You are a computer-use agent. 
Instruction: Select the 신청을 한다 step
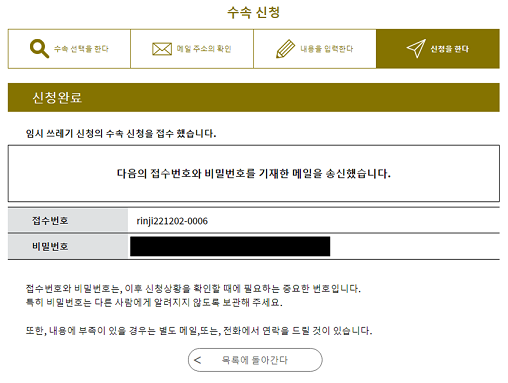click(x=438, y=49)
